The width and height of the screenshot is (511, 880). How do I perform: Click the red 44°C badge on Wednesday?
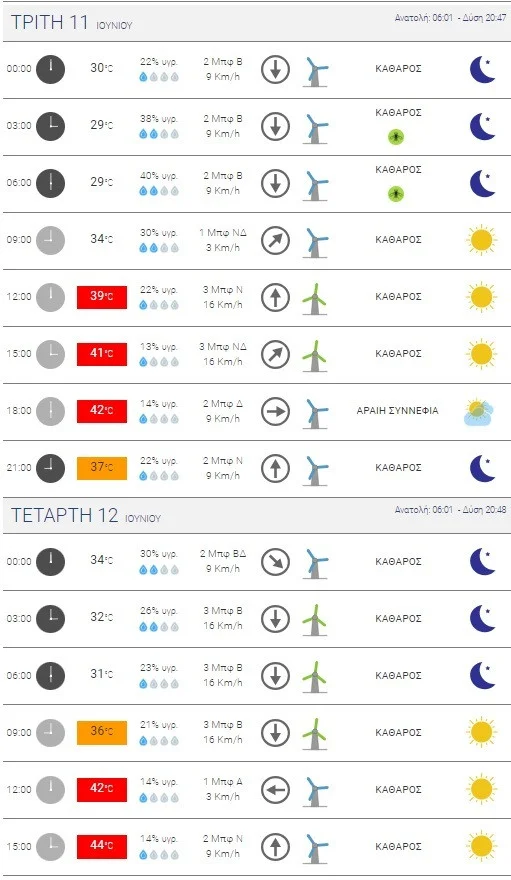(x=102, y=846)
